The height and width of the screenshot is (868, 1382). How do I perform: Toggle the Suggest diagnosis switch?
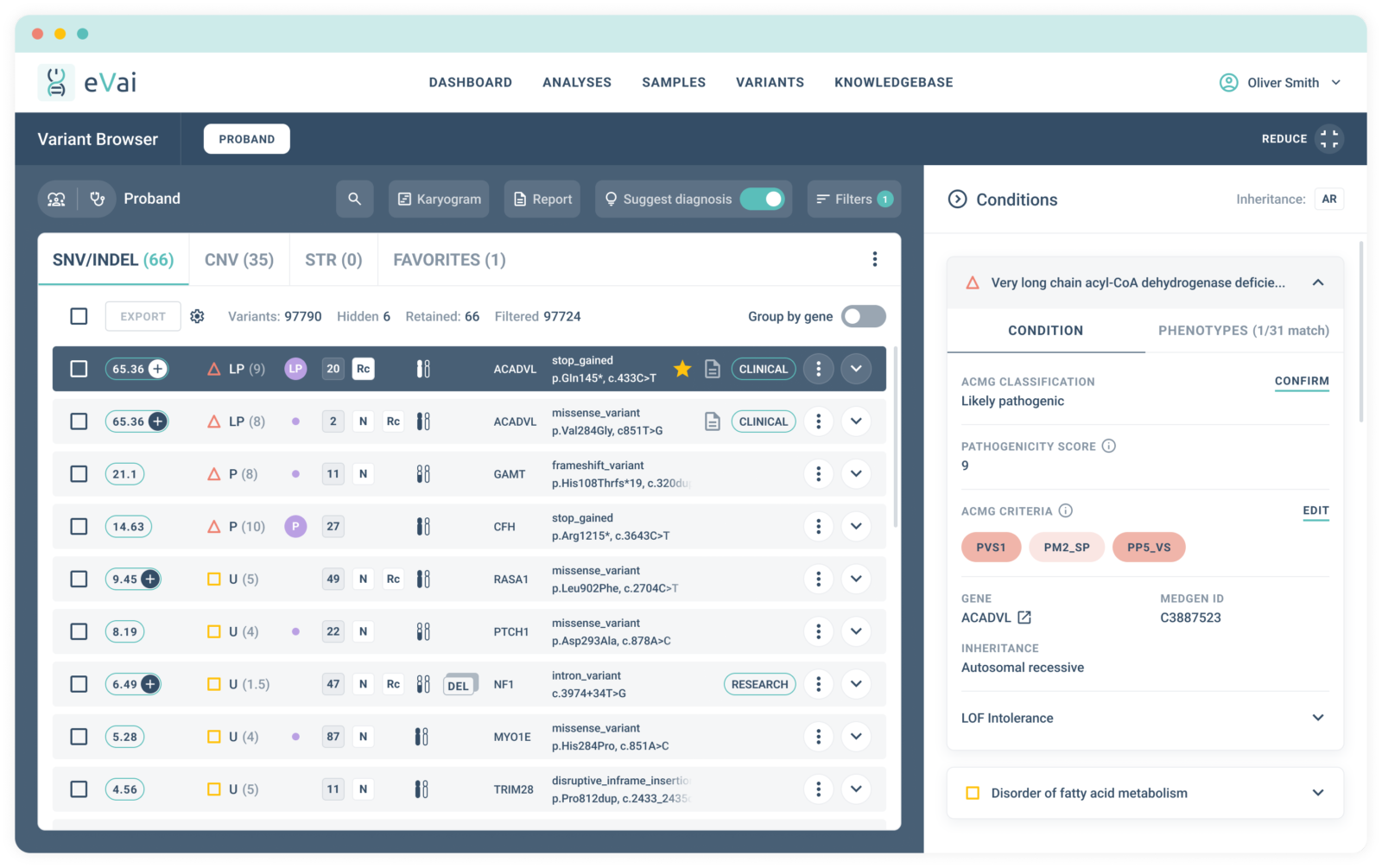(762, 199)
